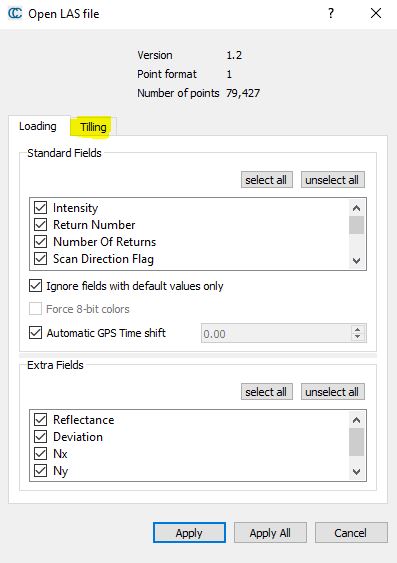Click the Point format label
Screen dimensions: 397x563
167,74
